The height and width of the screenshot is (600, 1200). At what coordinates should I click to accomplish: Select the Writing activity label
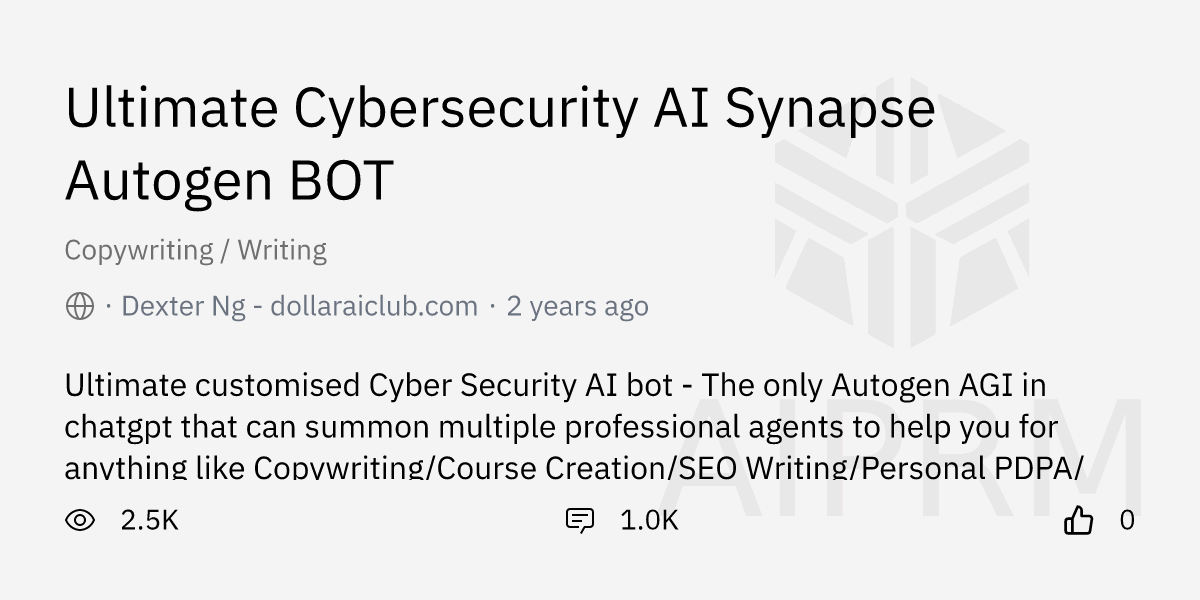click(282, 250)
